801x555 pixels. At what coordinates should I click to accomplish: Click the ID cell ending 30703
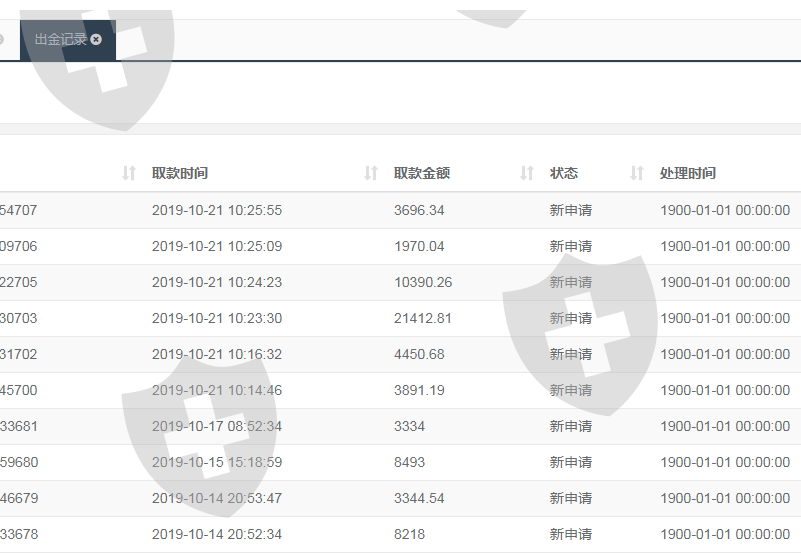click(18, 318)
